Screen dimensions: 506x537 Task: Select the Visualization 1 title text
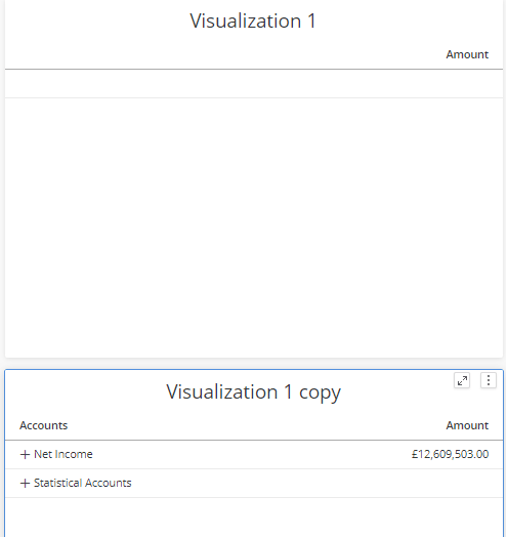(253, 21)
